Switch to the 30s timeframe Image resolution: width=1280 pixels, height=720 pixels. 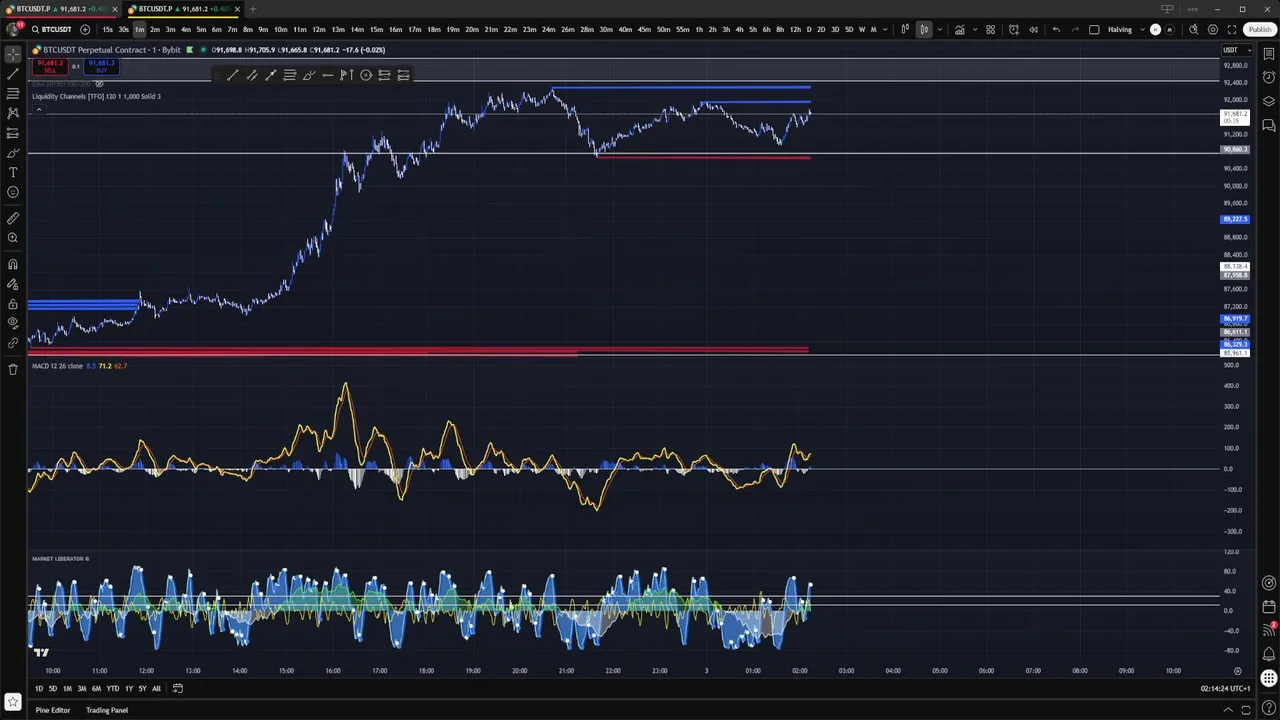pos(123,30)
